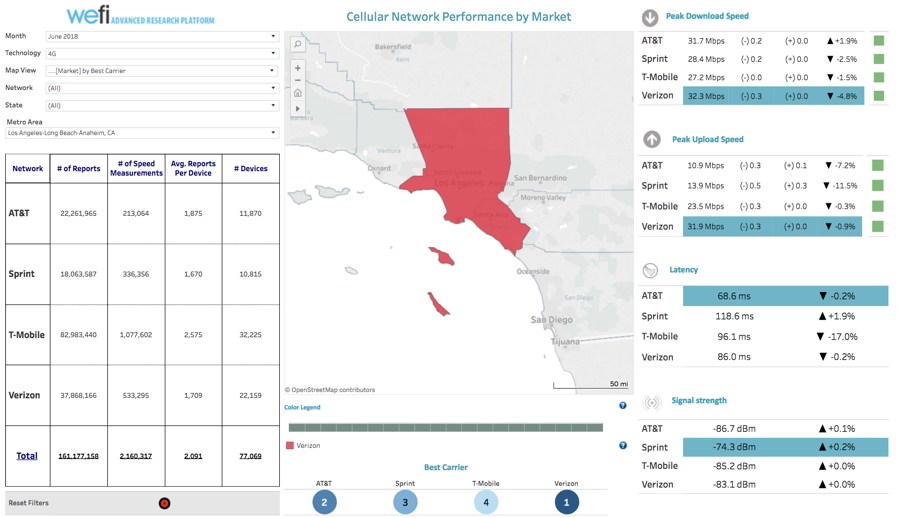Click the 1,077,602 speed measurements cell
Screen dimensions: 897x518
coord(136,335)
